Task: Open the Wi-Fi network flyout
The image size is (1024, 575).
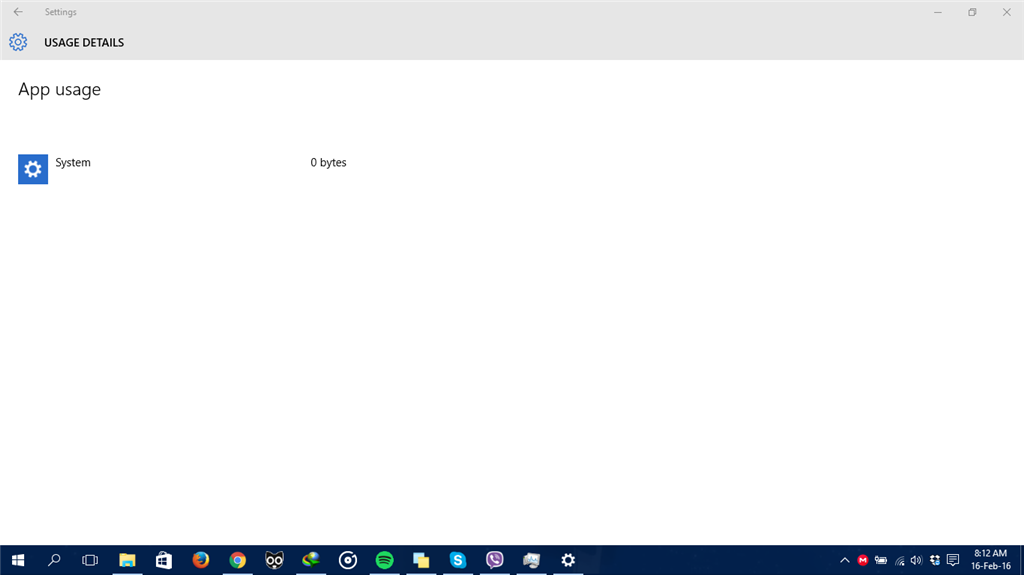Action: point(899,560)
